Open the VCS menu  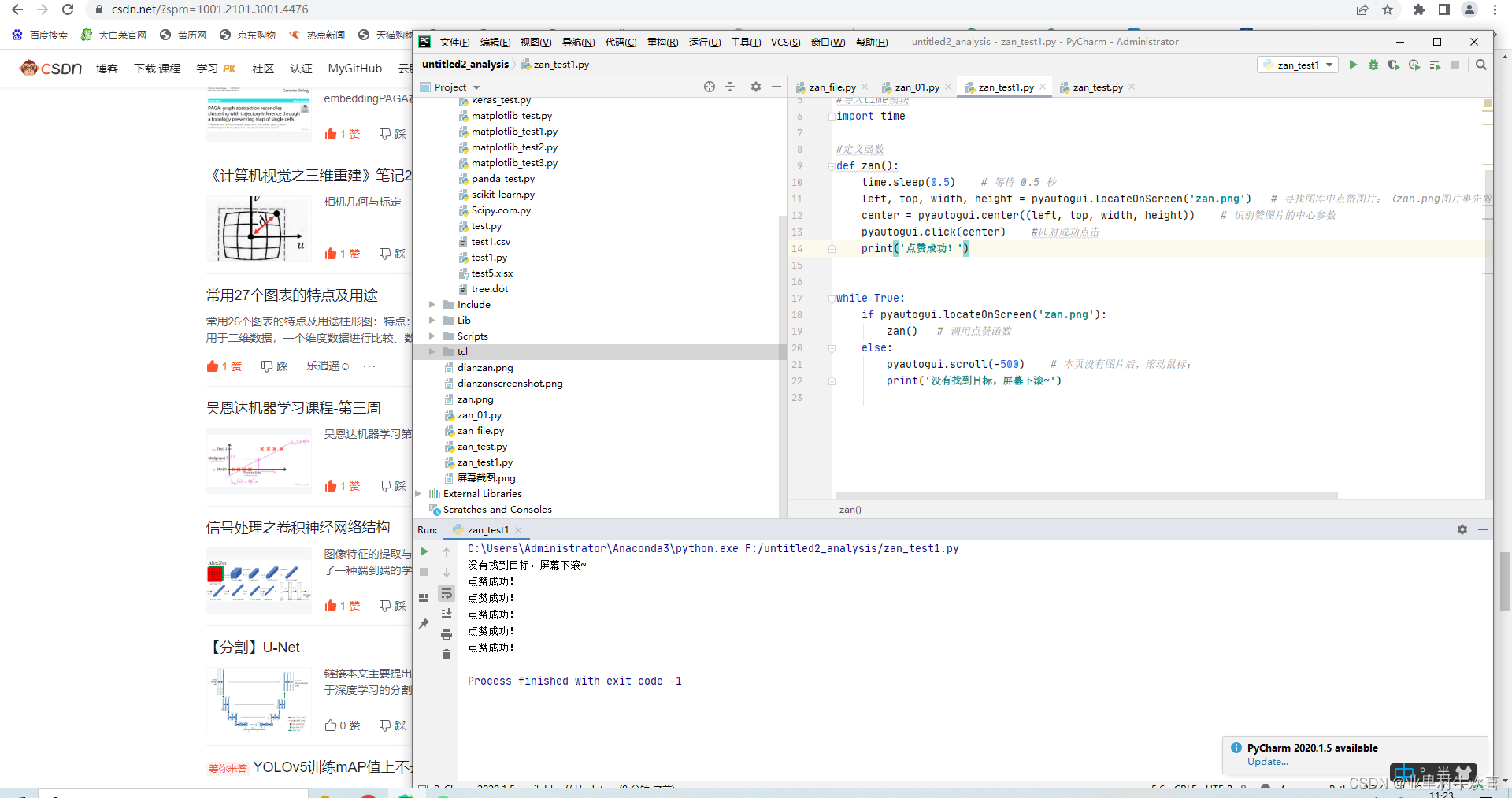(784, 42)
